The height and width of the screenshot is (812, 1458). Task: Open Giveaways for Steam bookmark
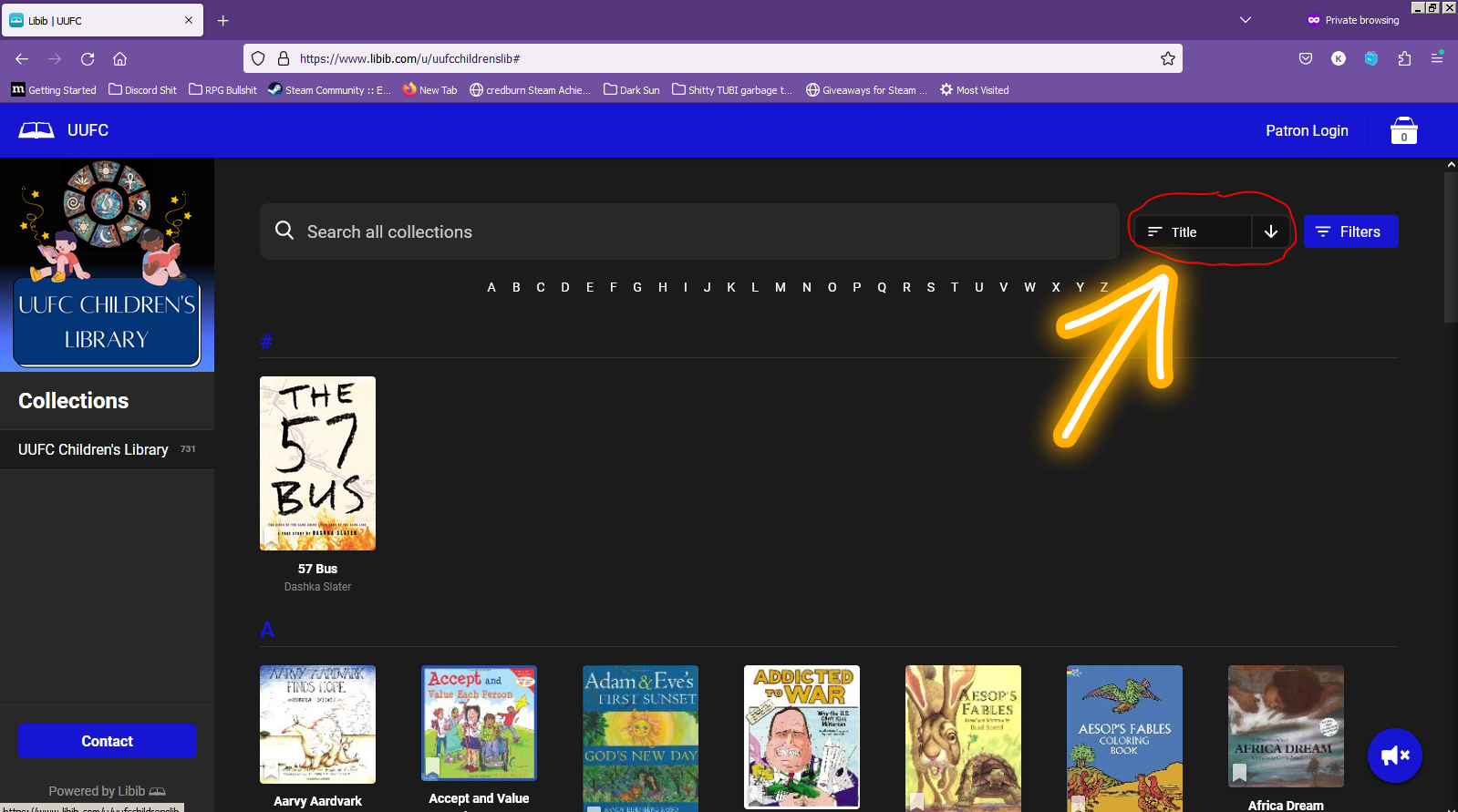(x=866, y=90)
